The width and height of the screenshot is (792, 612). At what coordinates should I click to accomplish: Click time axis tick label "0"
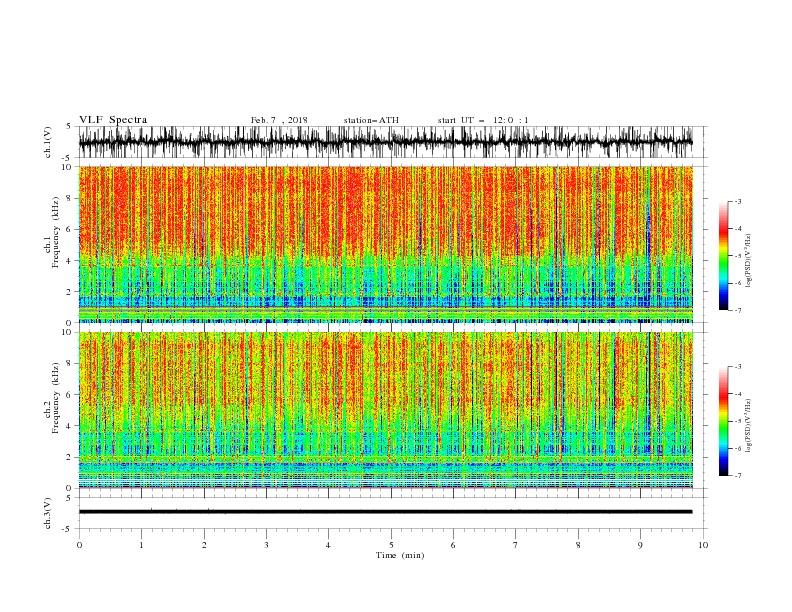79,545
